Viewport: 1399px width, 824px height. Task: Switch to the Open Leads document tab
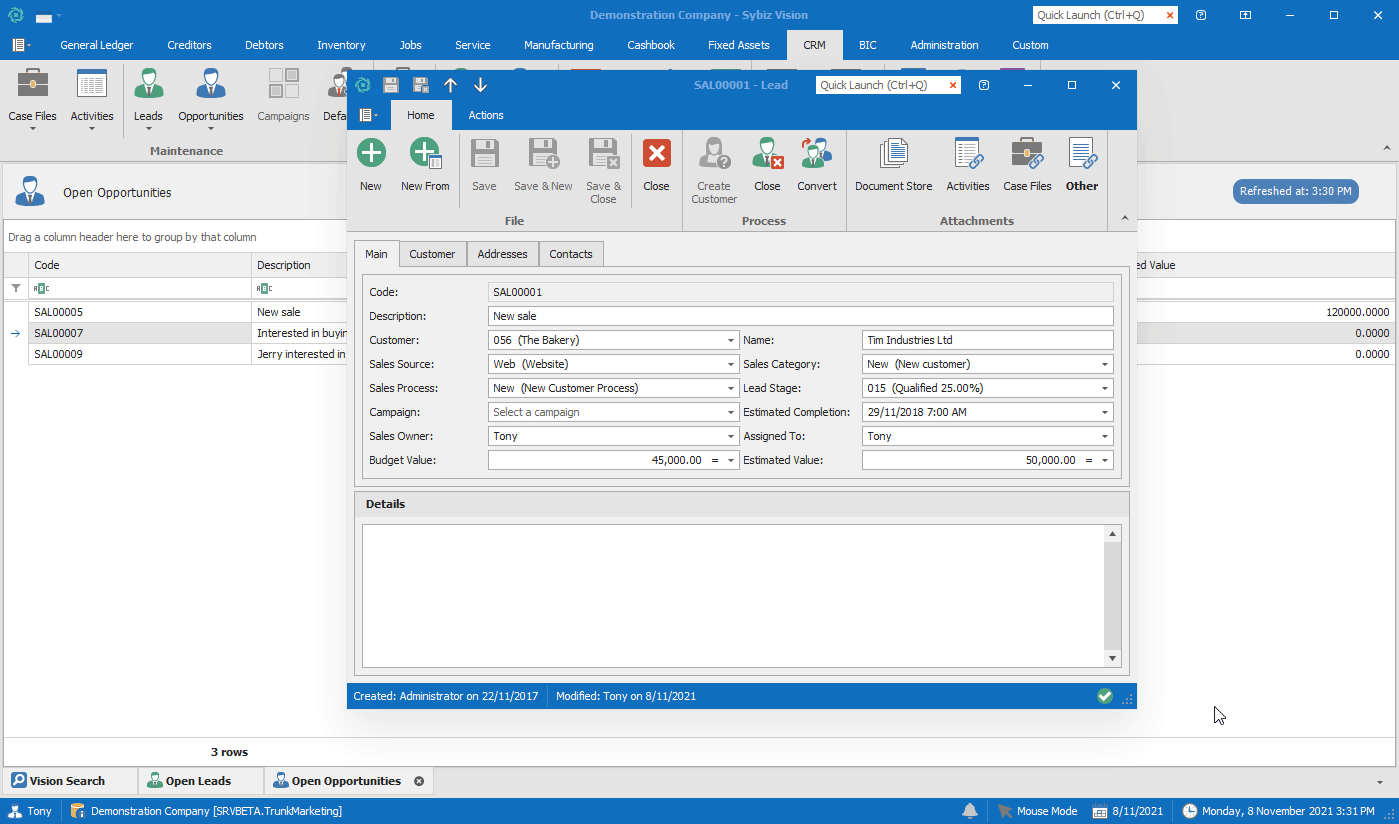tap(198, 781)
